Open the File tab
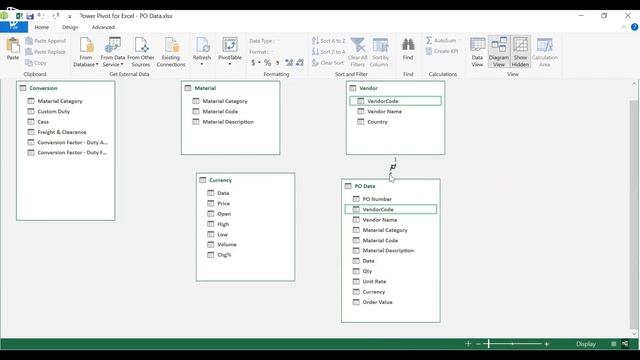This screenshot has width=640, height=360. tap(14, 27)
